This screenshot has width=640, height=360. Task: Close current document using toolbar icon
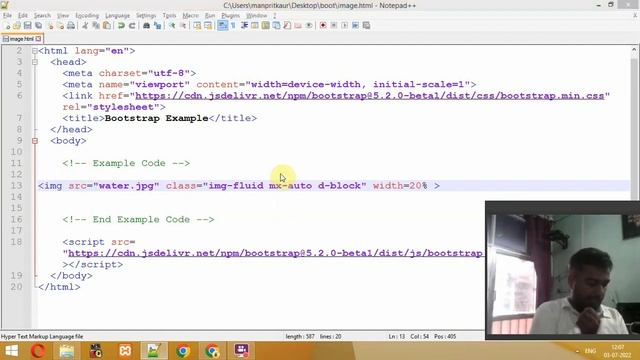click(50, 26)
